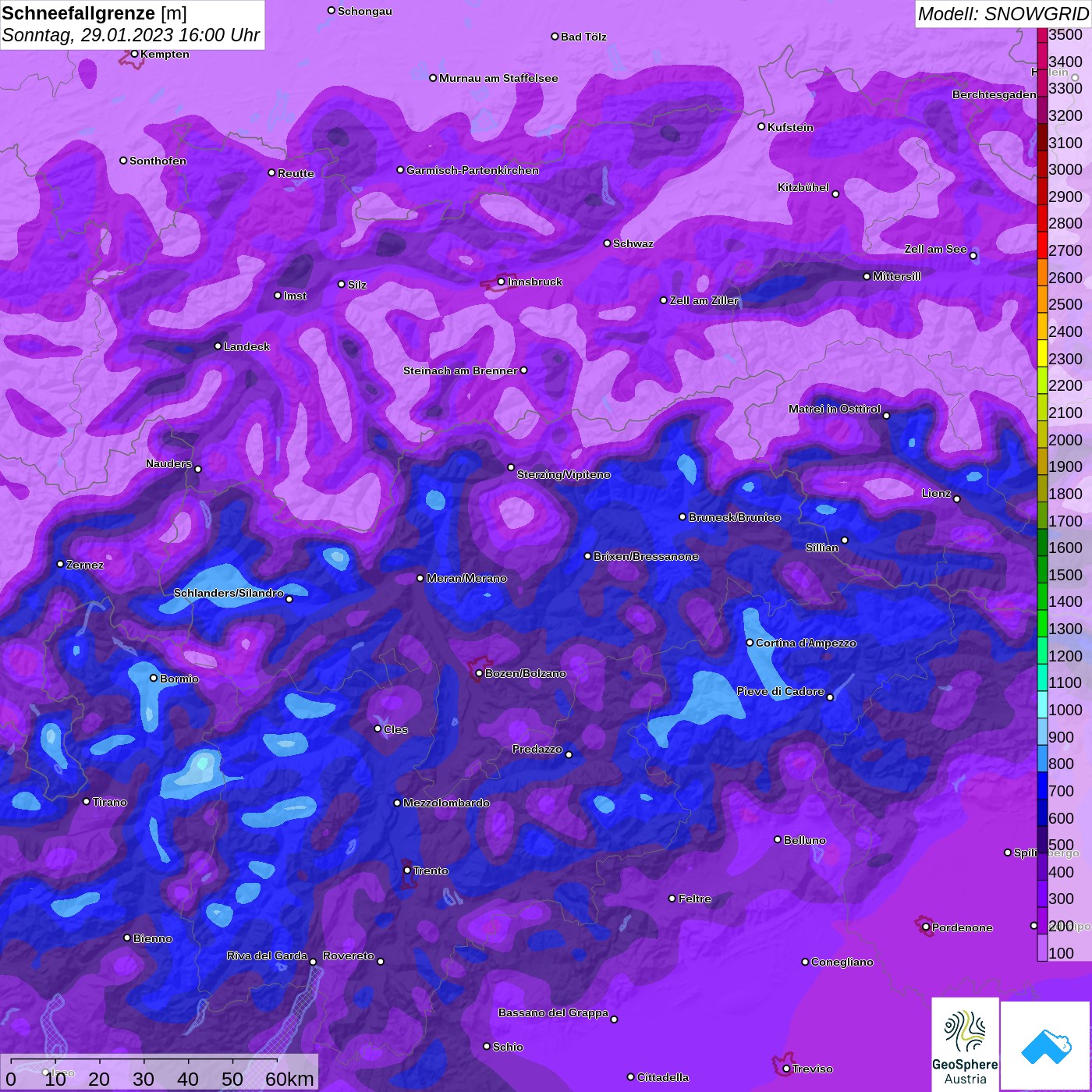Click the Zernez label

click(x=85, y=565)
